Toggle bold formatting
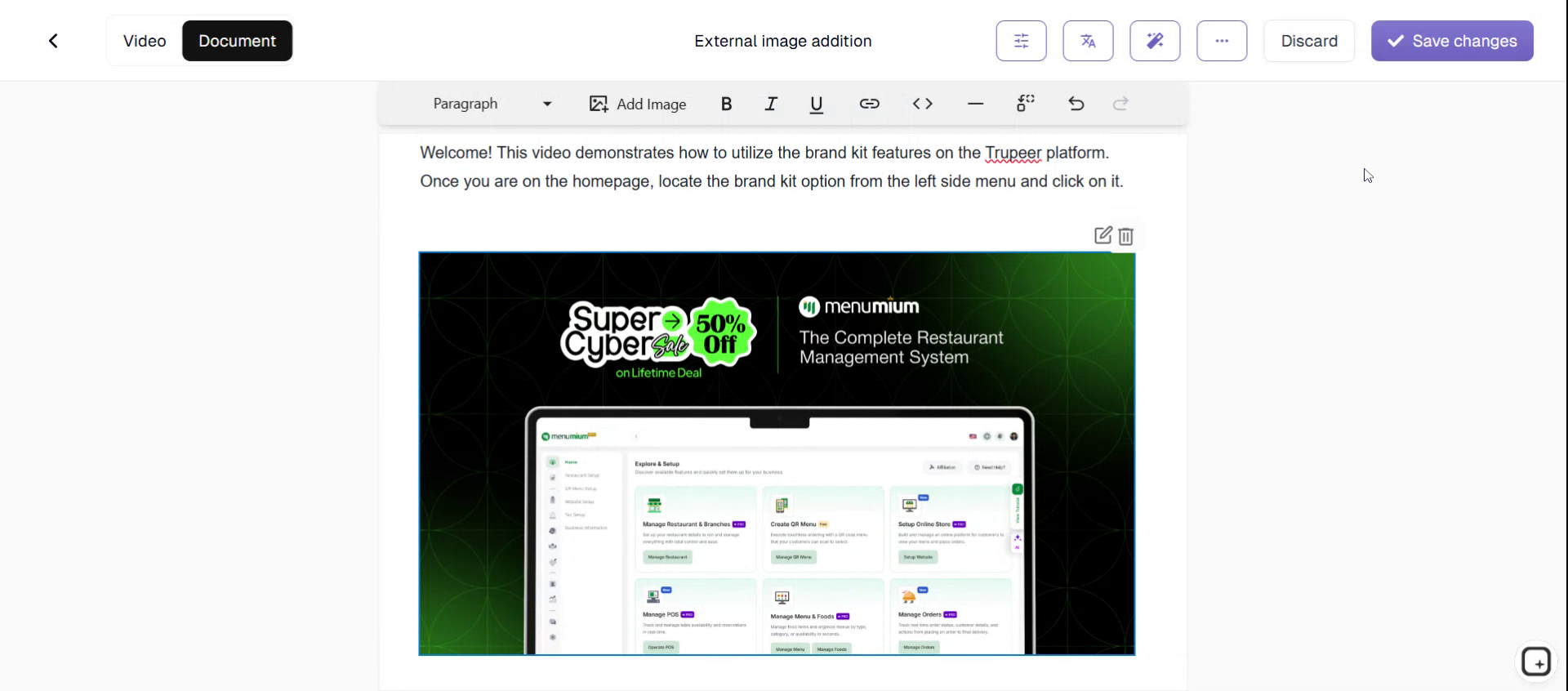Viewport: 1568px width, 691px height. point(726,104)
